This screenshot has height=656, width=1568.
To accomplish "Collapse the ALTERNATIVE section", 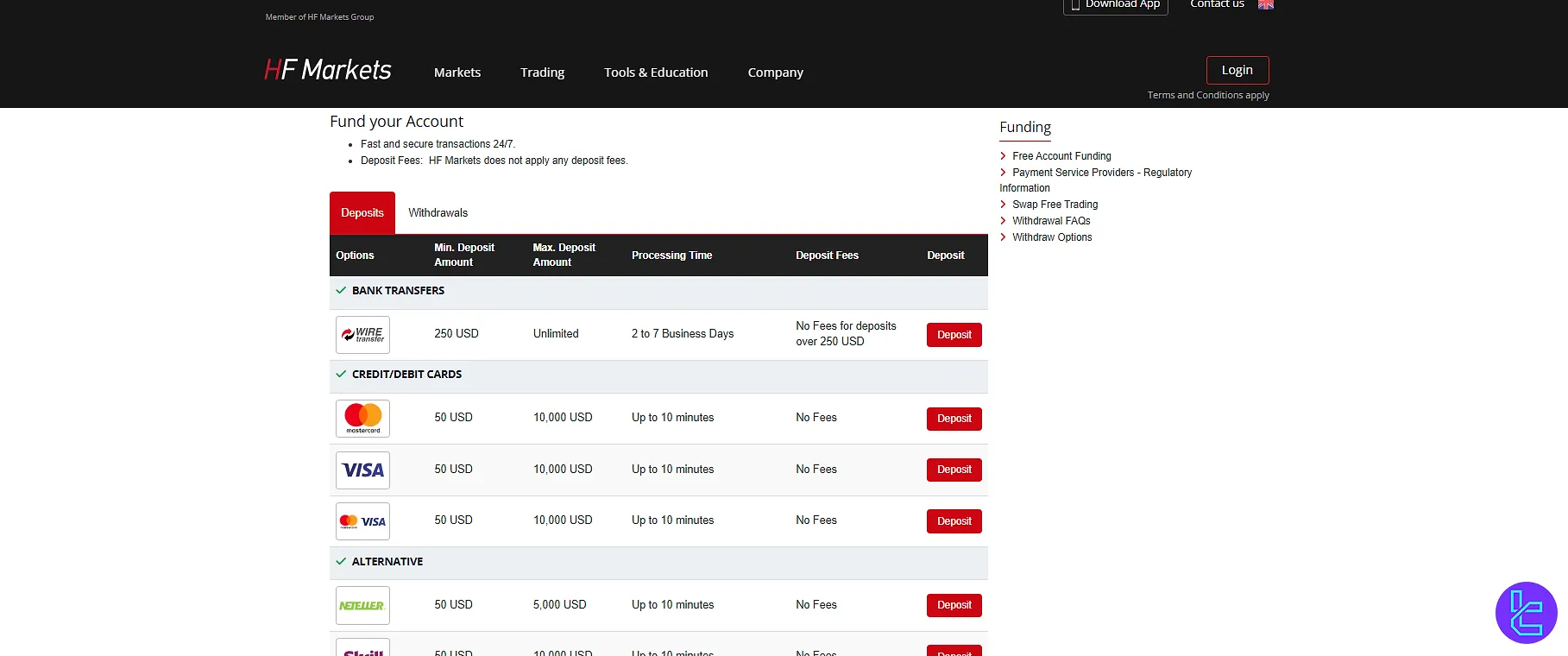I will point(658,563).
